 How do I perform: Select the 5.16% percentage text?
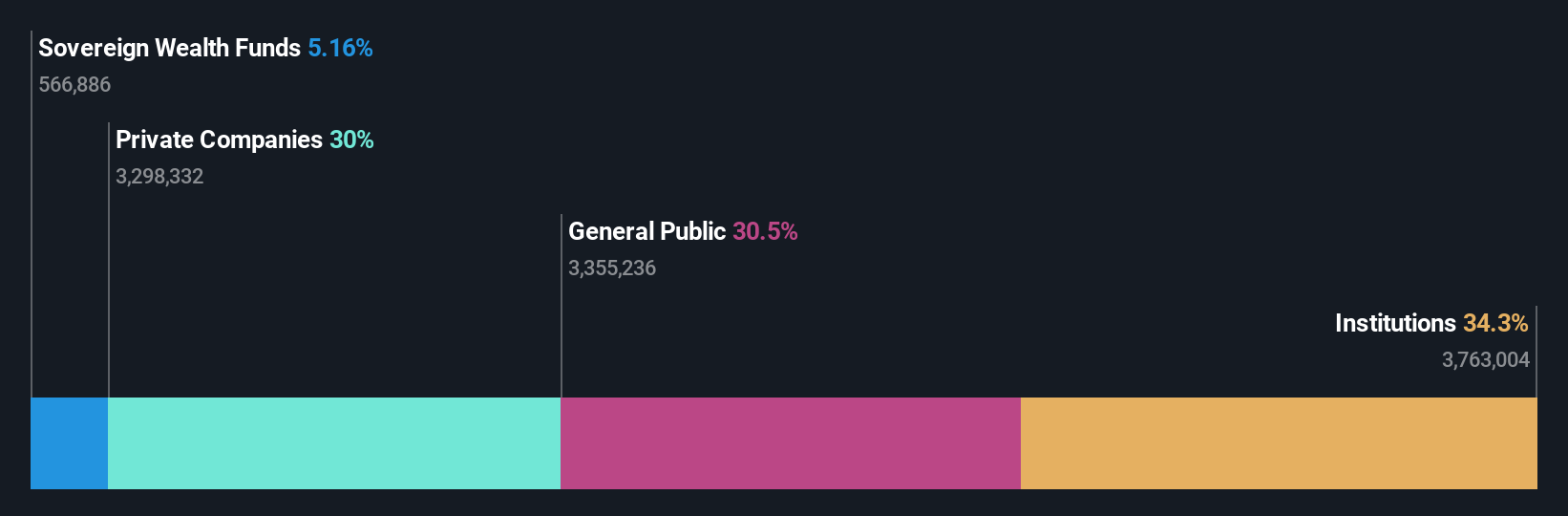(340, 49)
